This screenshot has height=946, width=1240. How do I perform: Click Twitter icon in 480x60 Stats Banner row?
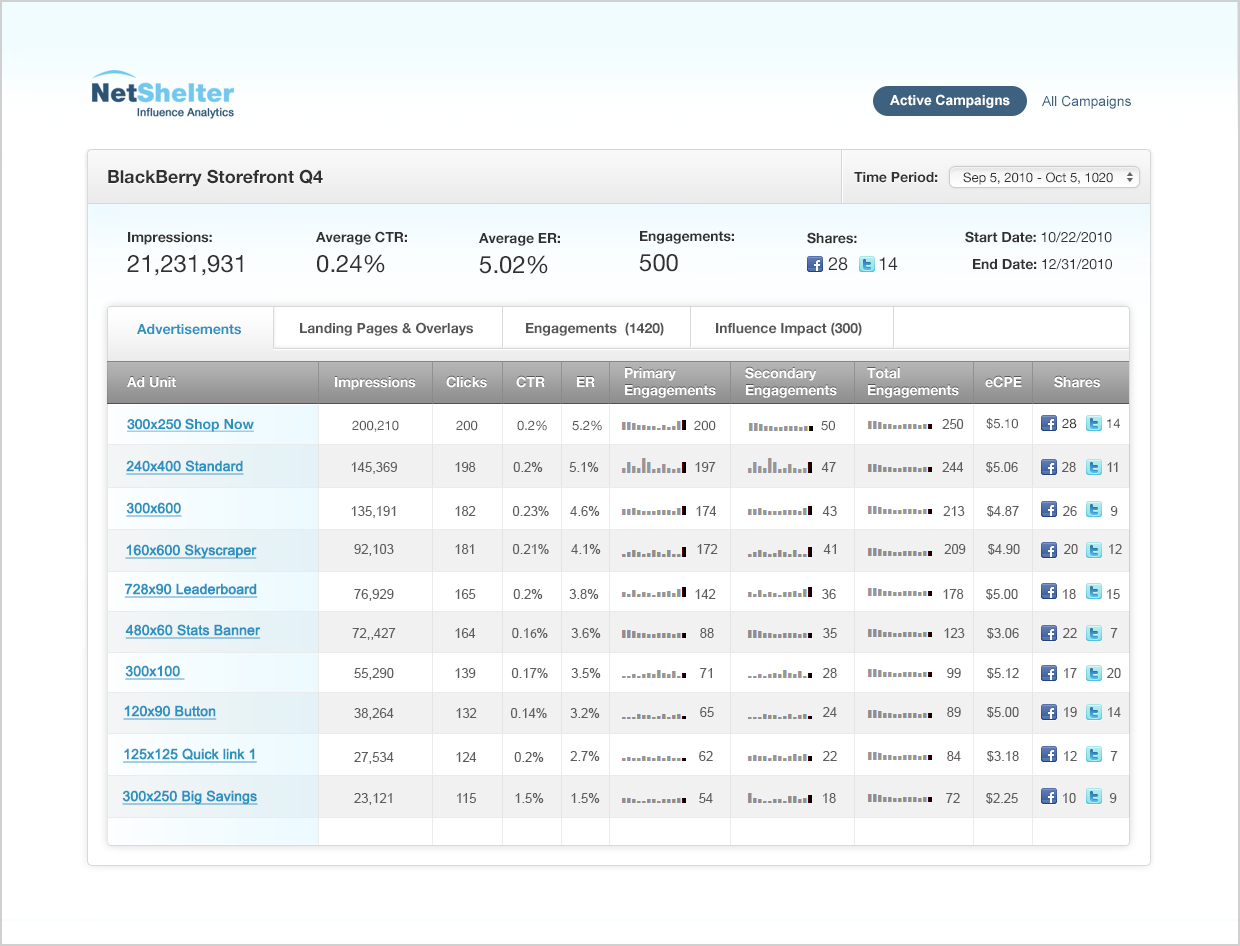pos(1094,633)
